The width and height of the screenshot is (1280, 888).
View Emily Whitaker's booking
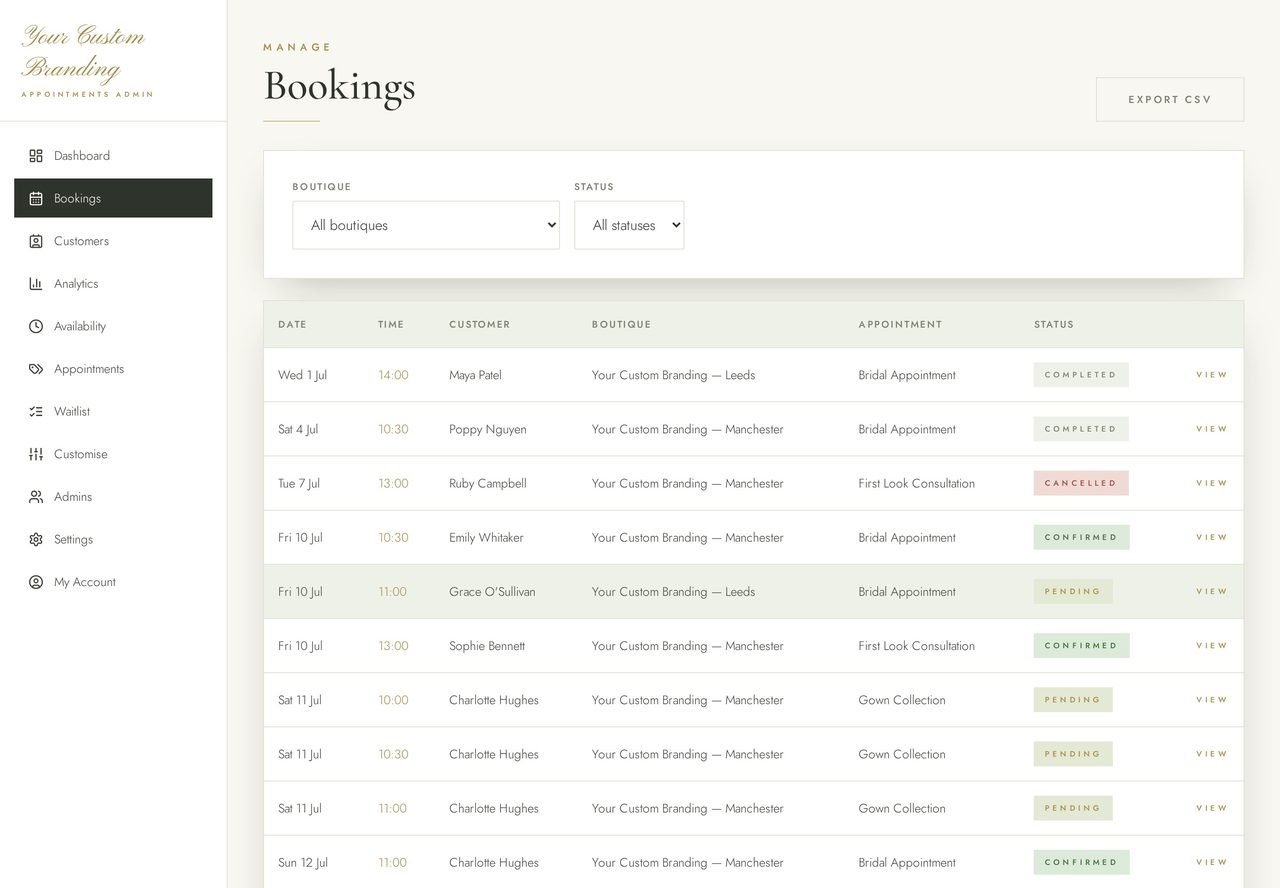click(x=1212, y=537)
